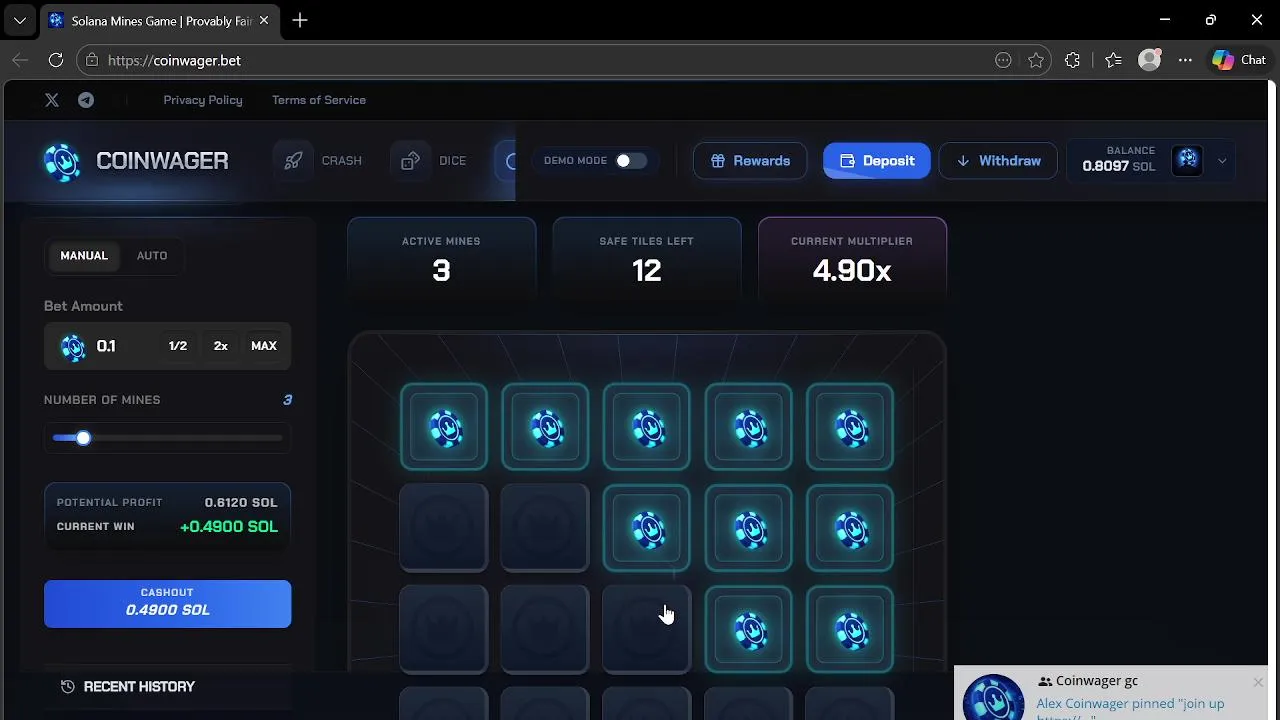Cash out 0.4900 SOL
Screen dimensions: 1280x720
168,604
